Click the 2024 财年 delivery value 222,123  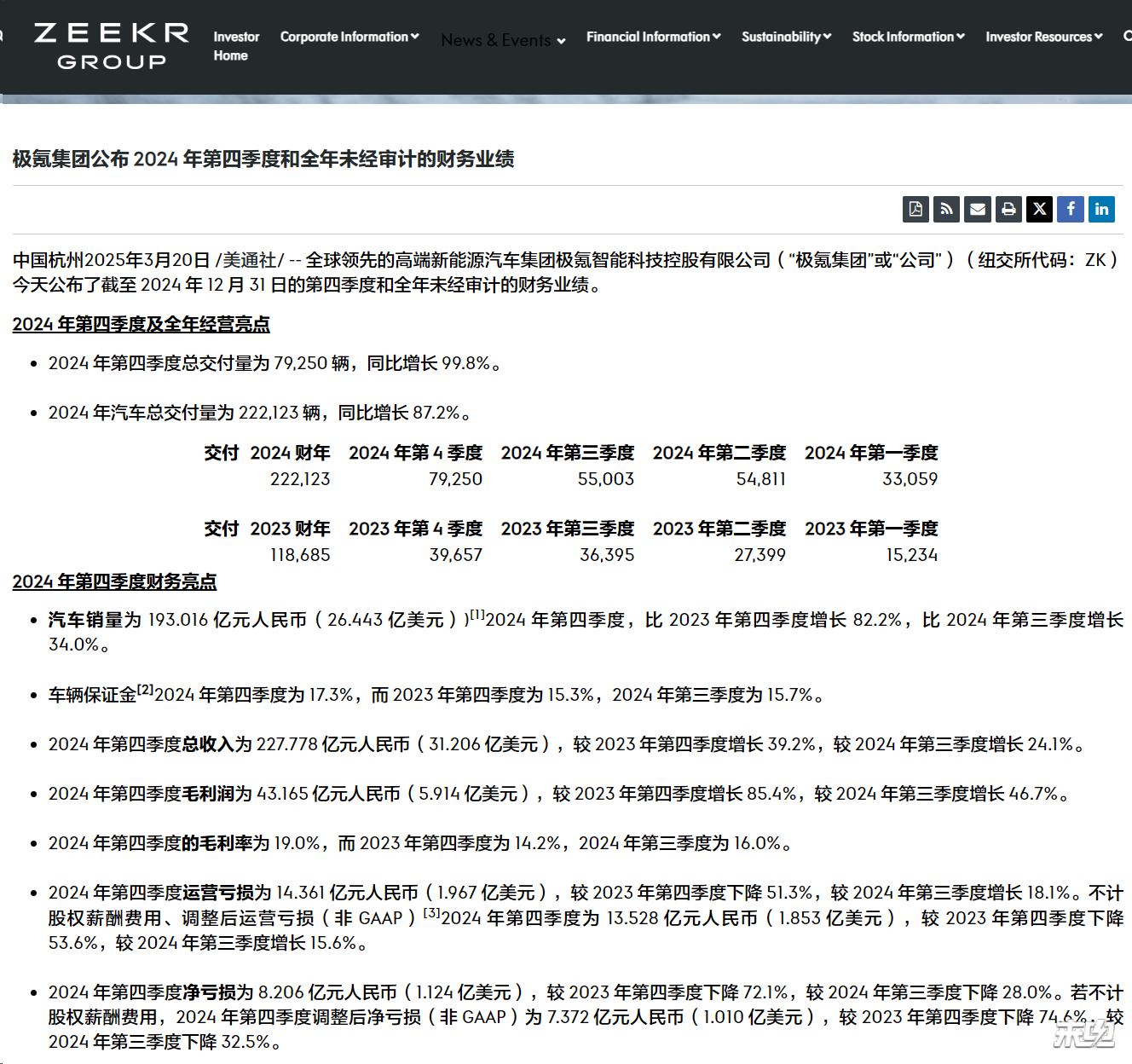[x=300, y=479]
